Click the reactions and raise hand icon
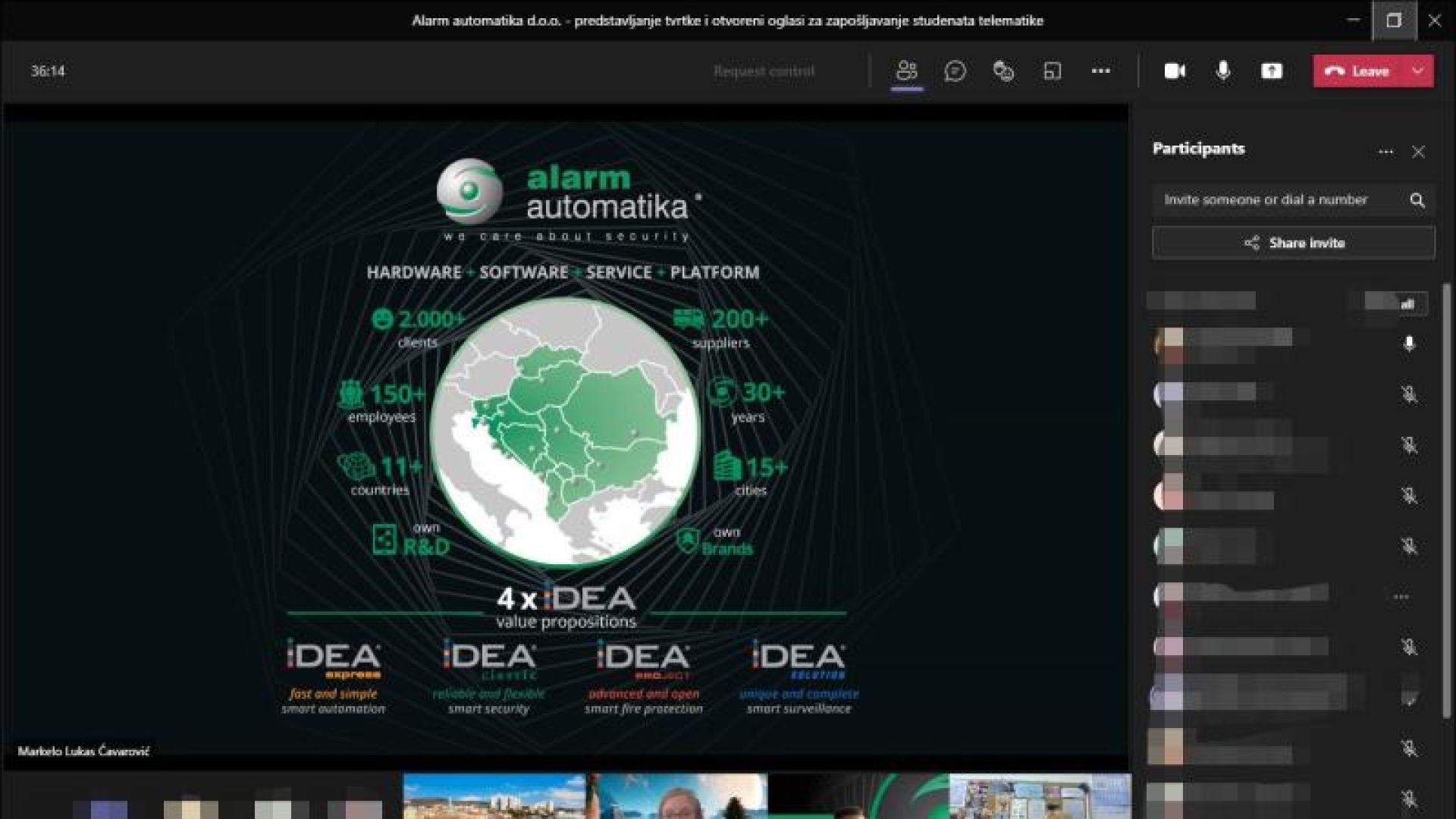1456x819 pixels. point(1003,71)
